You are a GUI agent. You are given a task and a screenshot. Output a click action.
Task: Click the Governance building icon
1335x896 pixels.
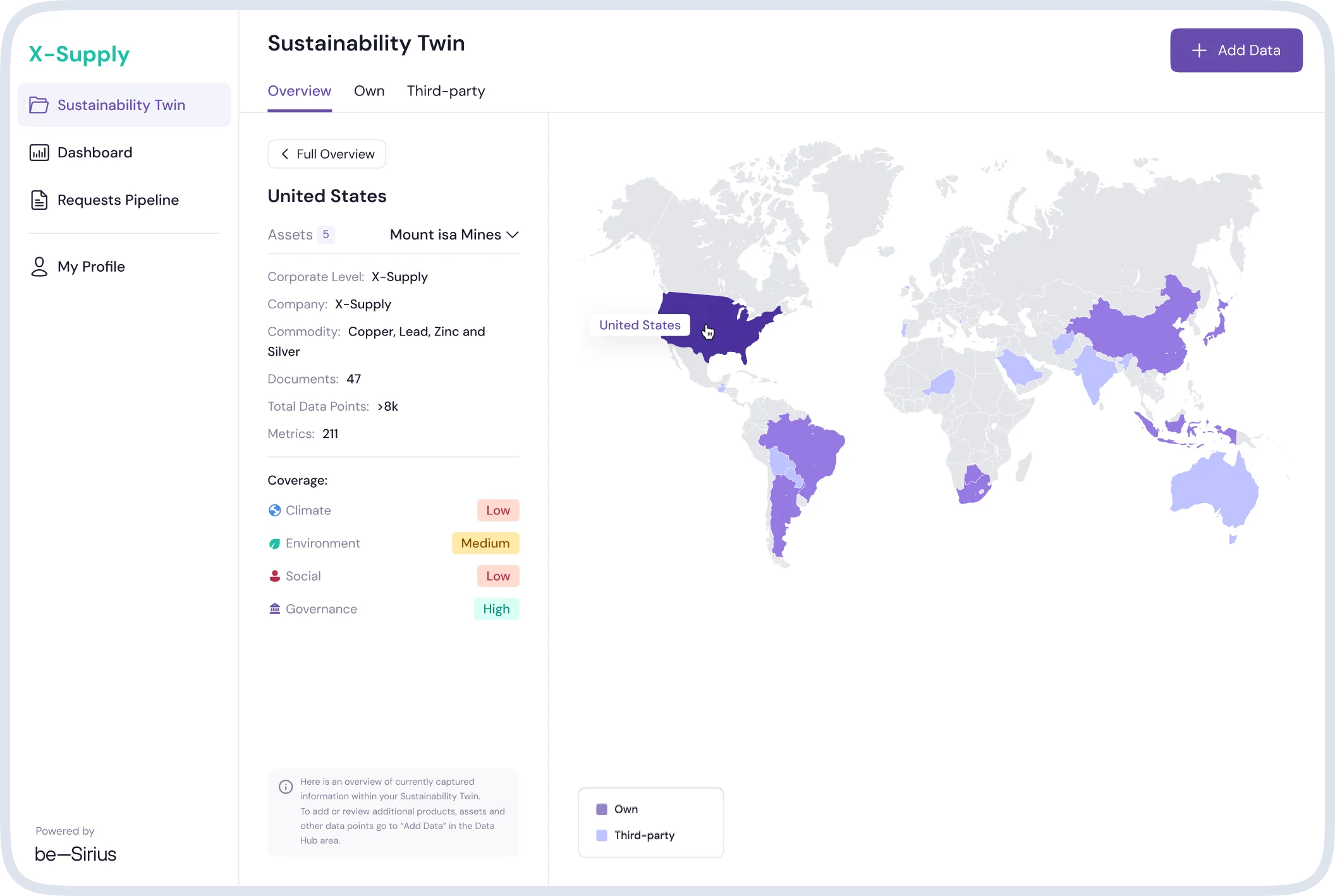click(274, 609)
